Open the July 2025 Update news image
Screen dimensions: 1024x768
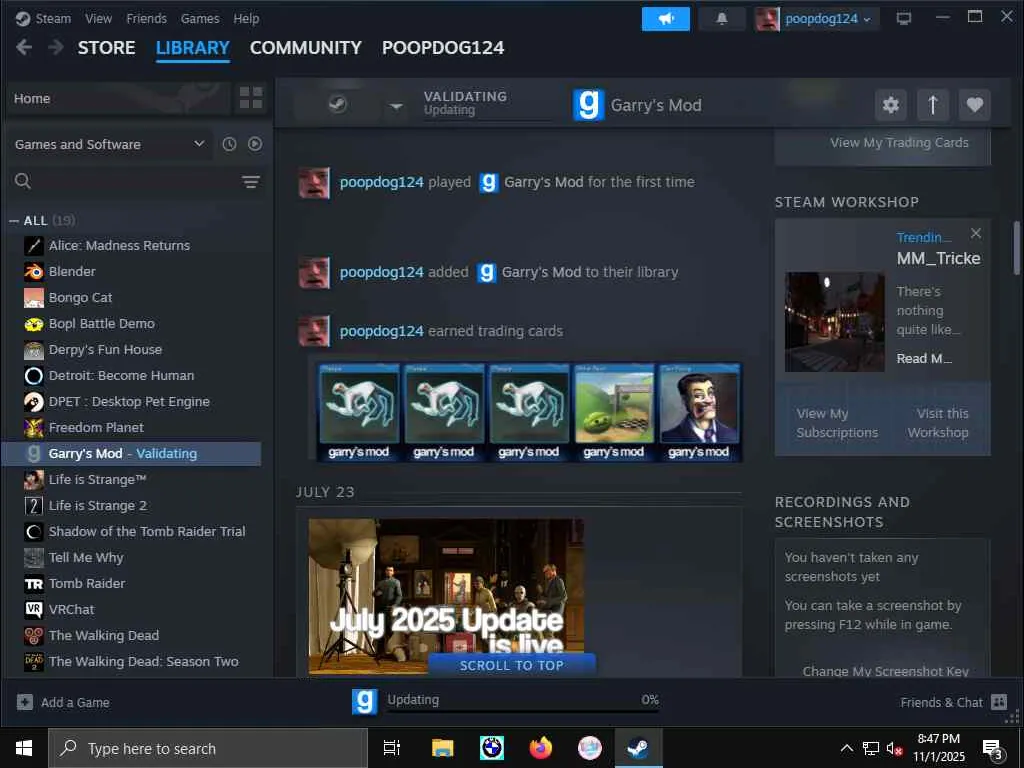click(x=446, y=596)
